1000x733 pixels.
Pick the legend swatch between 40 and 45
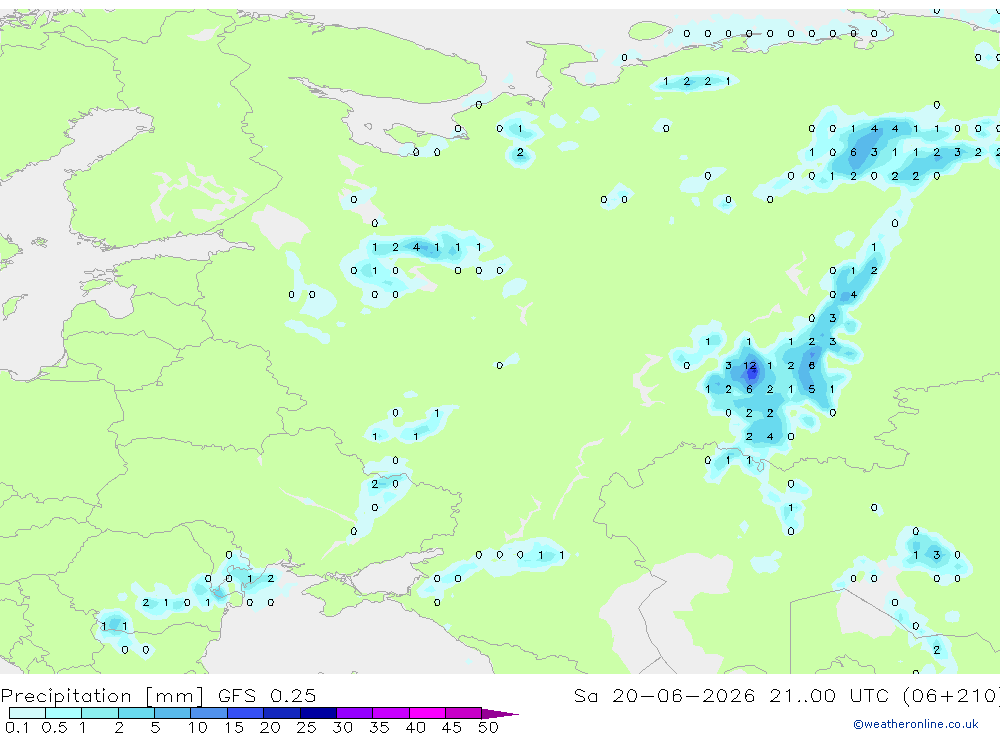point(427,713)
